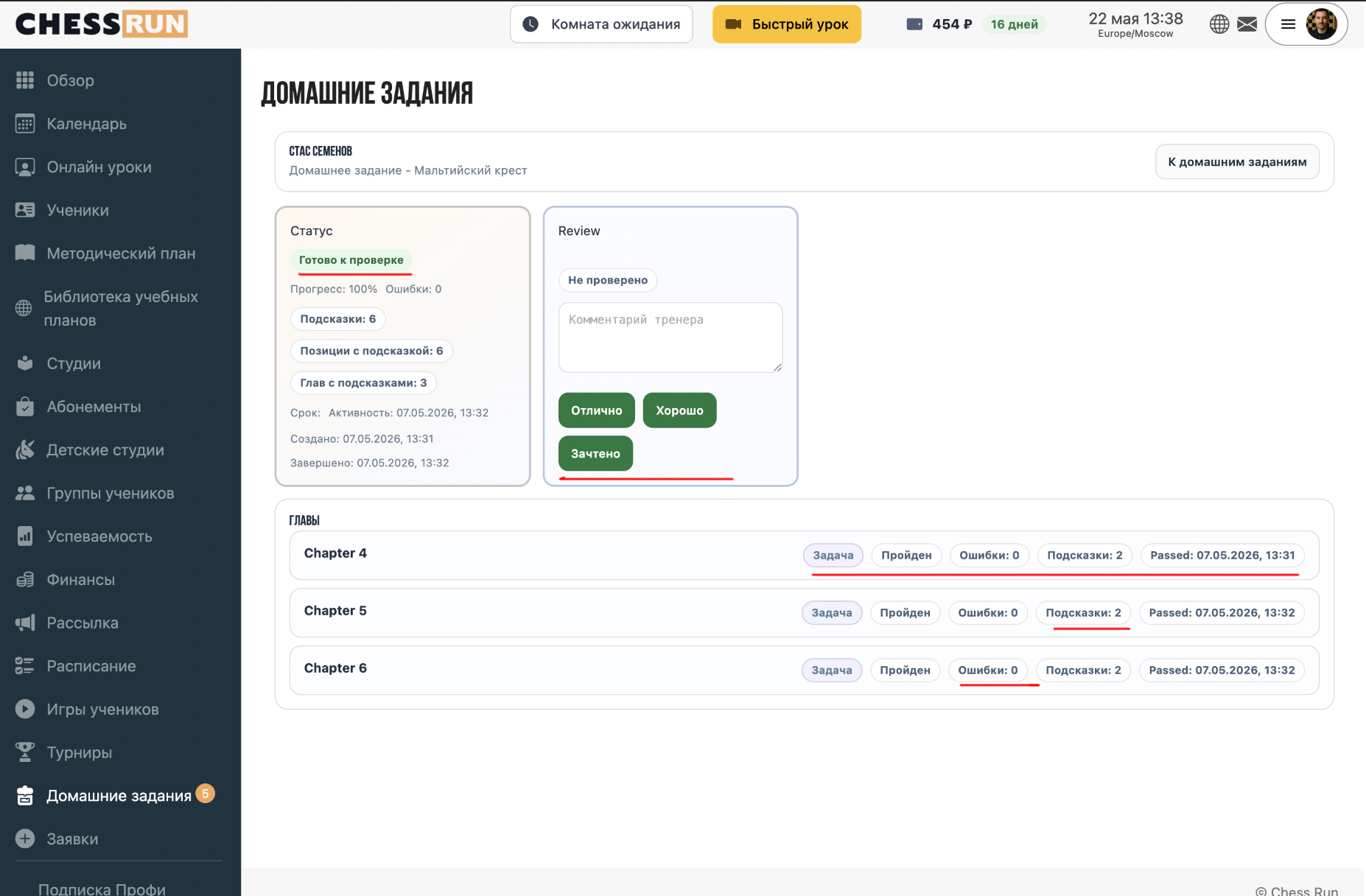The width and height of the screenshot is (1366, 896).
Task: Click the camera icon in Быстрый урок
Action: pyautogui.click(x=733, y=24)
